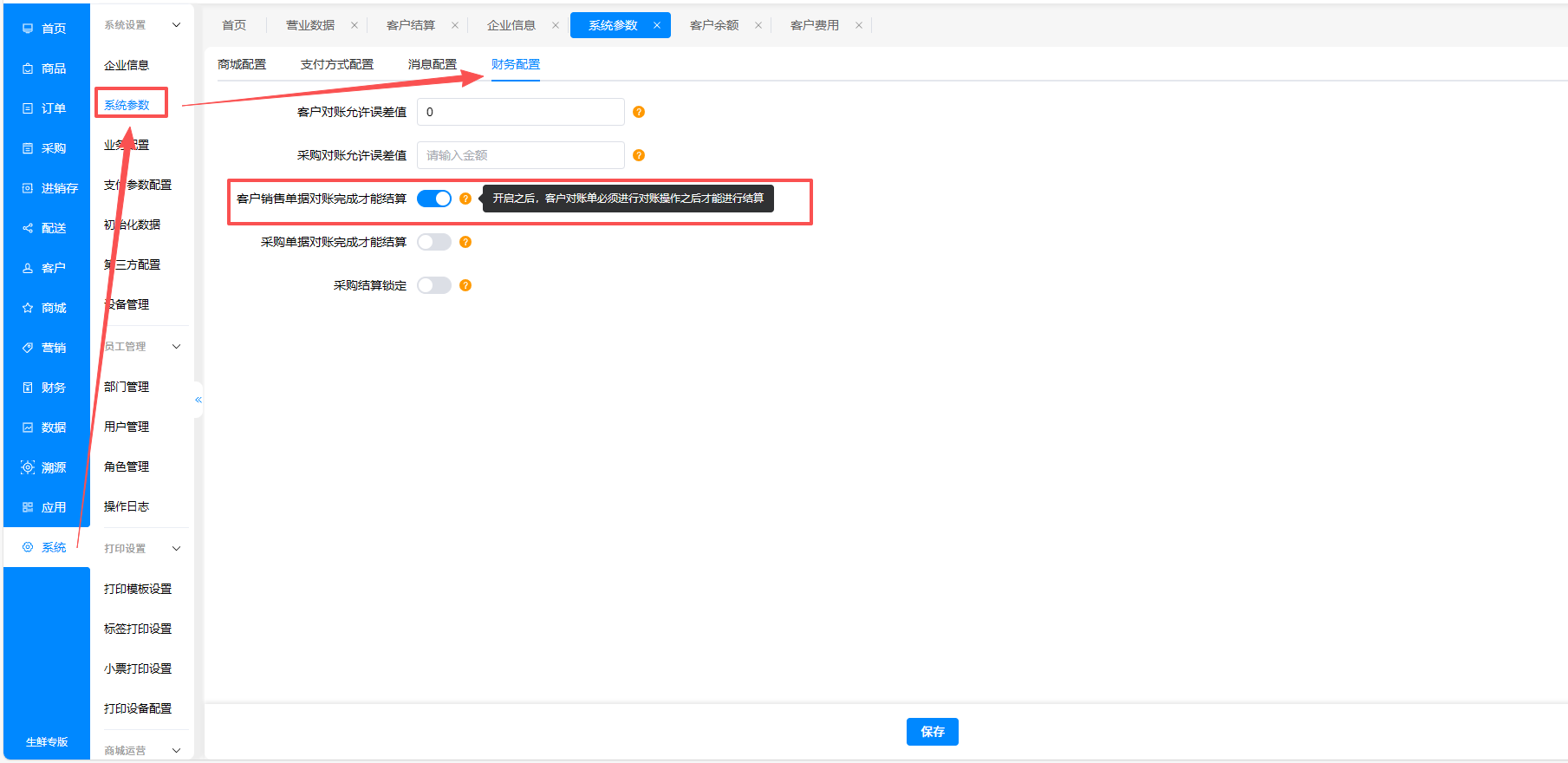1568x763 pixels.
Task: Collapse the submenu panel with double-arrow handle
Action: pyautogui.click(x=198, y=400)
